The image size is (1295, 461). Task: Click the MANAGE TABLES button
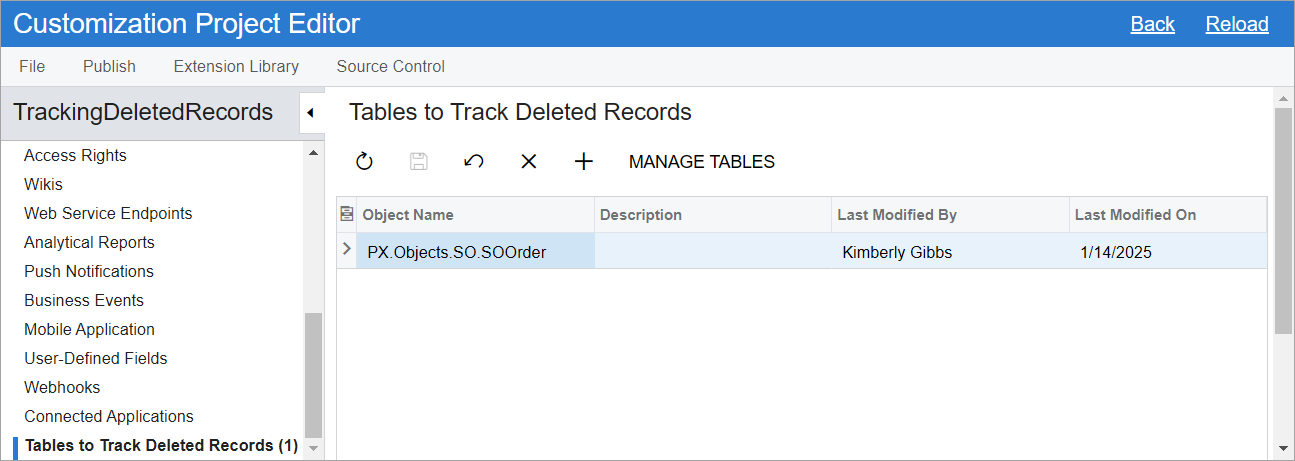[x=702, y=162]
